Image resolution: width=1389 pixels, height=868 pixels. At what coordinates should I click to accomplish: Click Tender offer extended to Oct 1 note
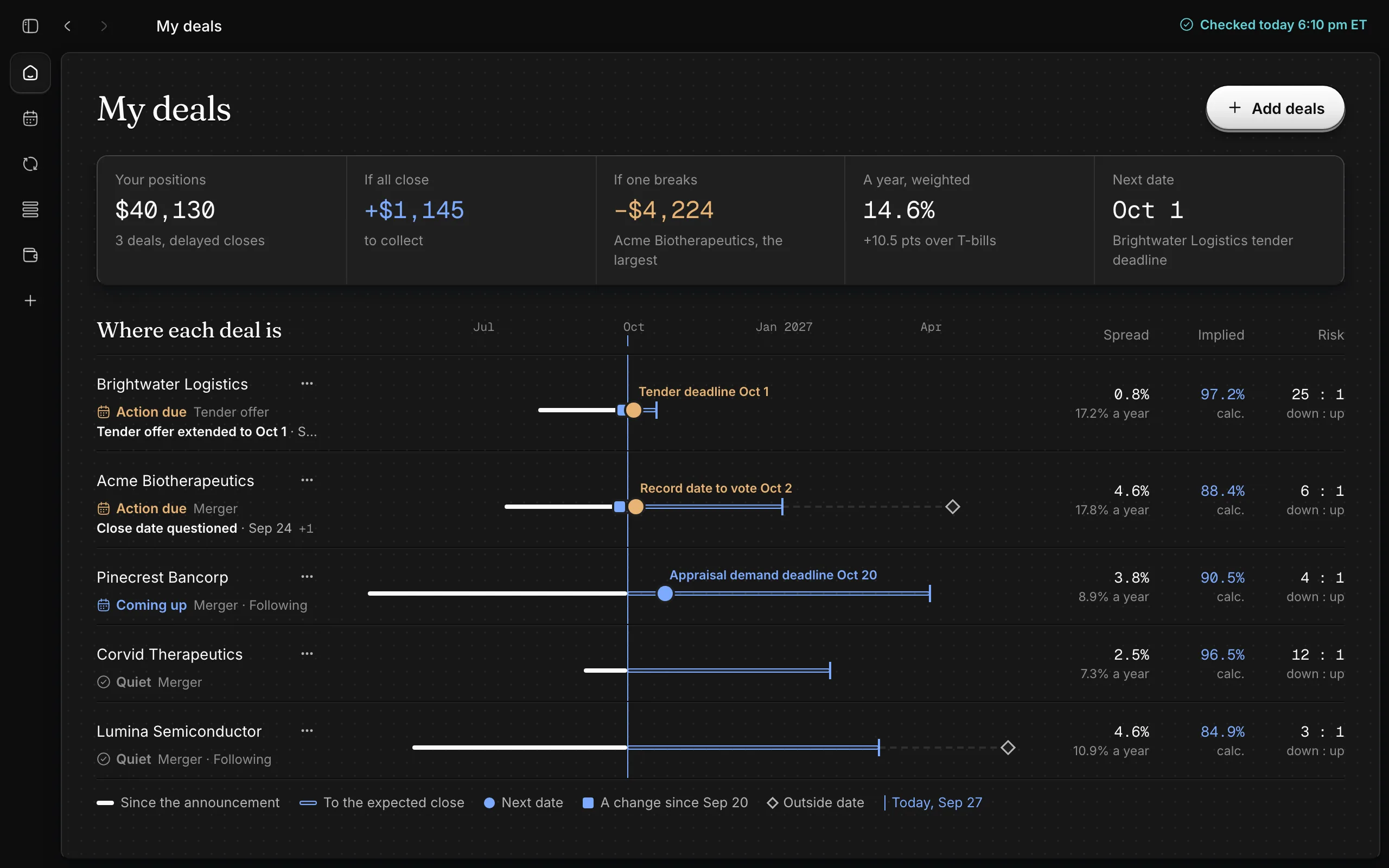tap(192, 431)
